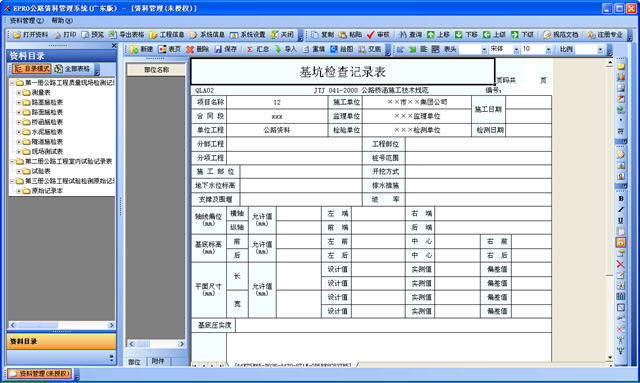640x383 pixels.
Task: Click 部位 list scrollbar left arrow
Action: pos(131,344)
